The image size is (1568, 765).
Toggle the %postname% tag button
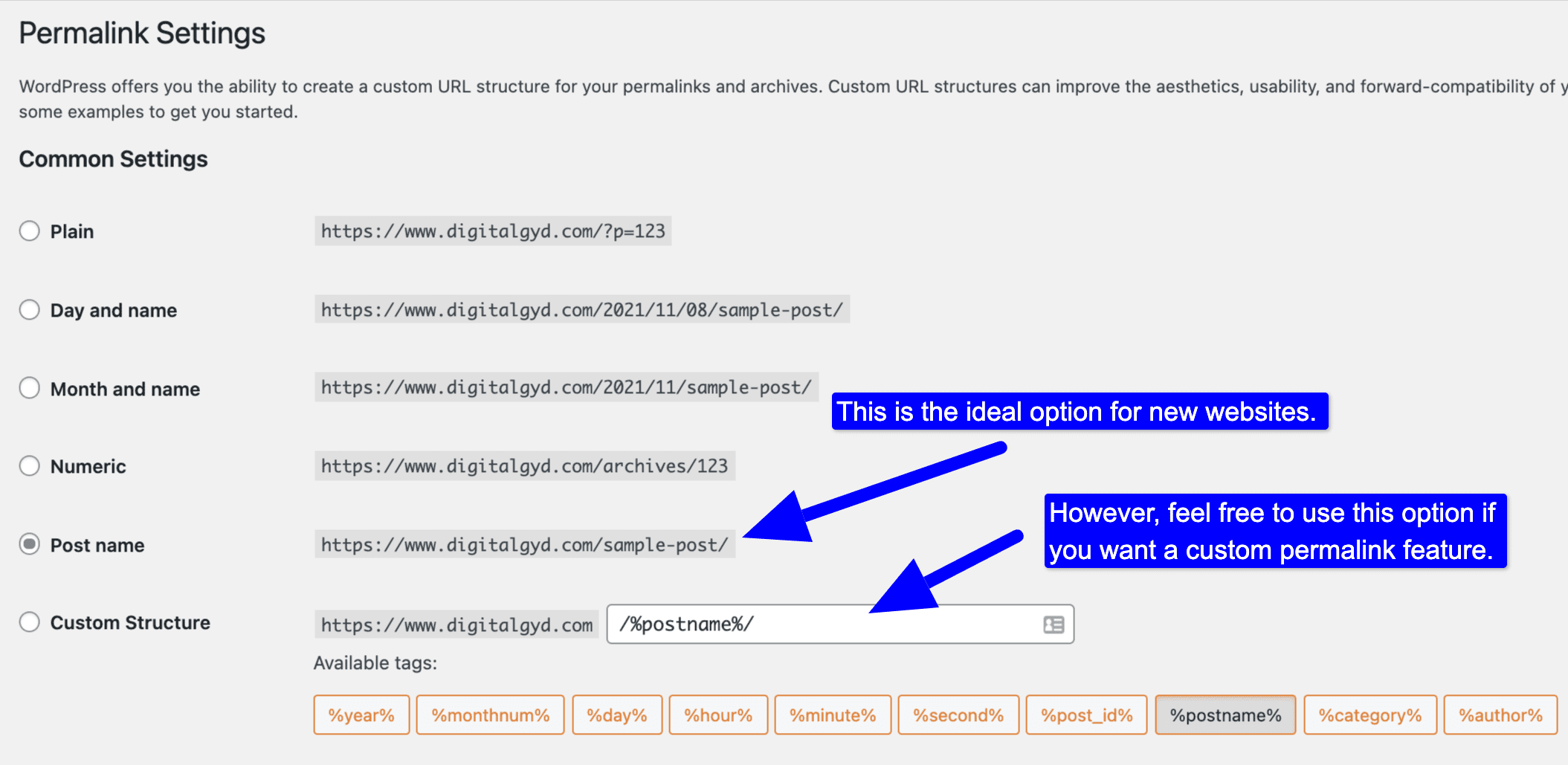click(x=1225, y=715)
